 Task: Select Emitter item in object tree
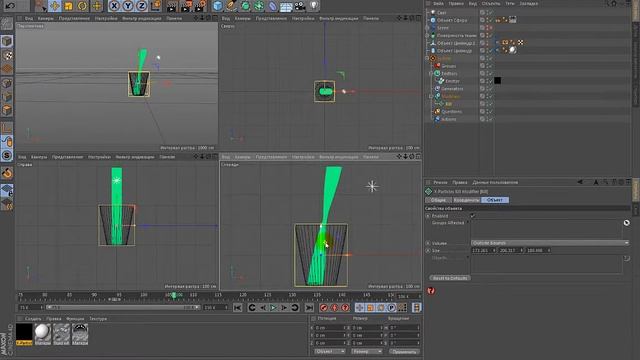452,81
